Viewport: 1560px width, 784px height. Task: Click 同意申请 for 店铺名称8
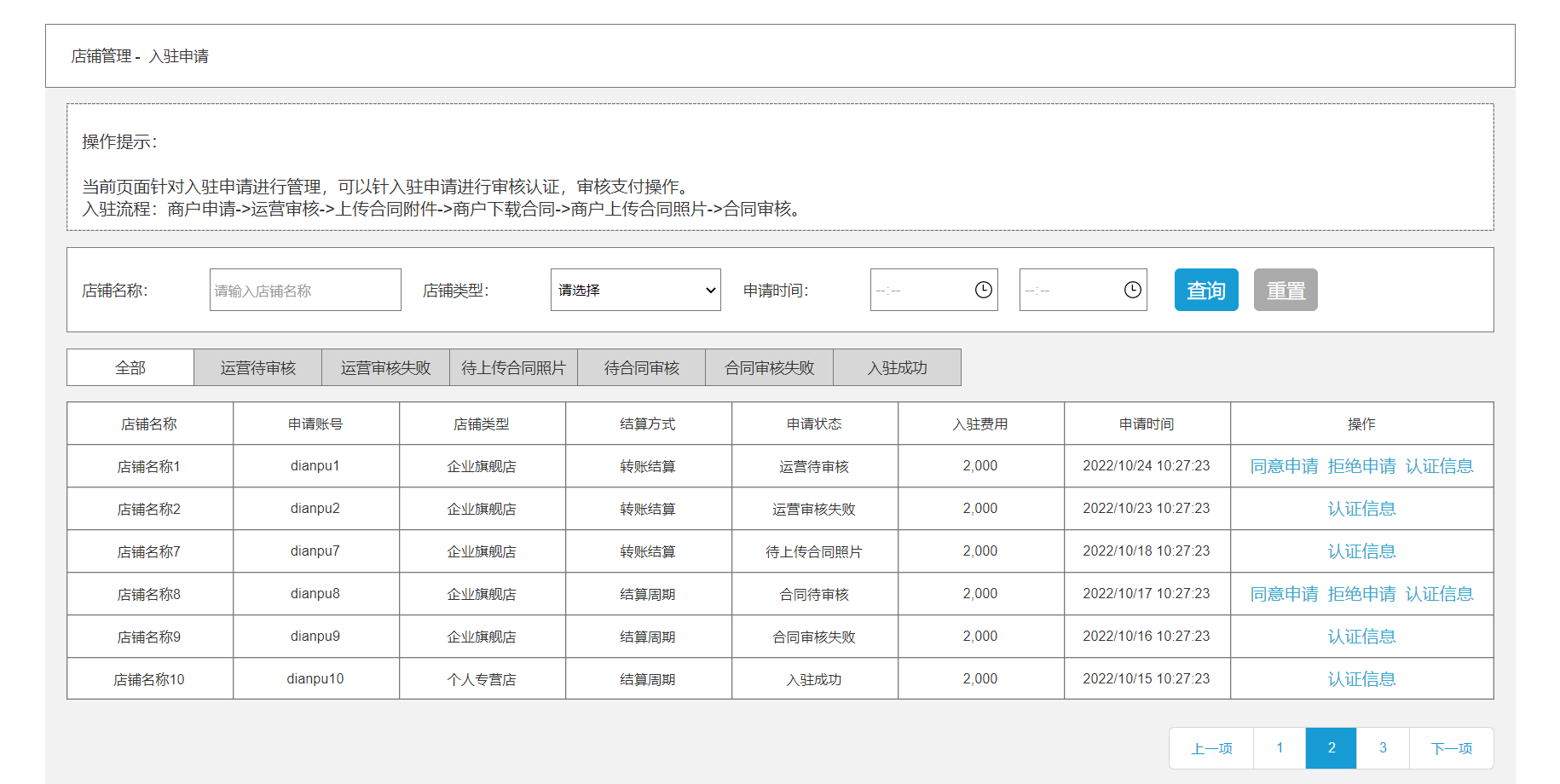point(1285,594)
